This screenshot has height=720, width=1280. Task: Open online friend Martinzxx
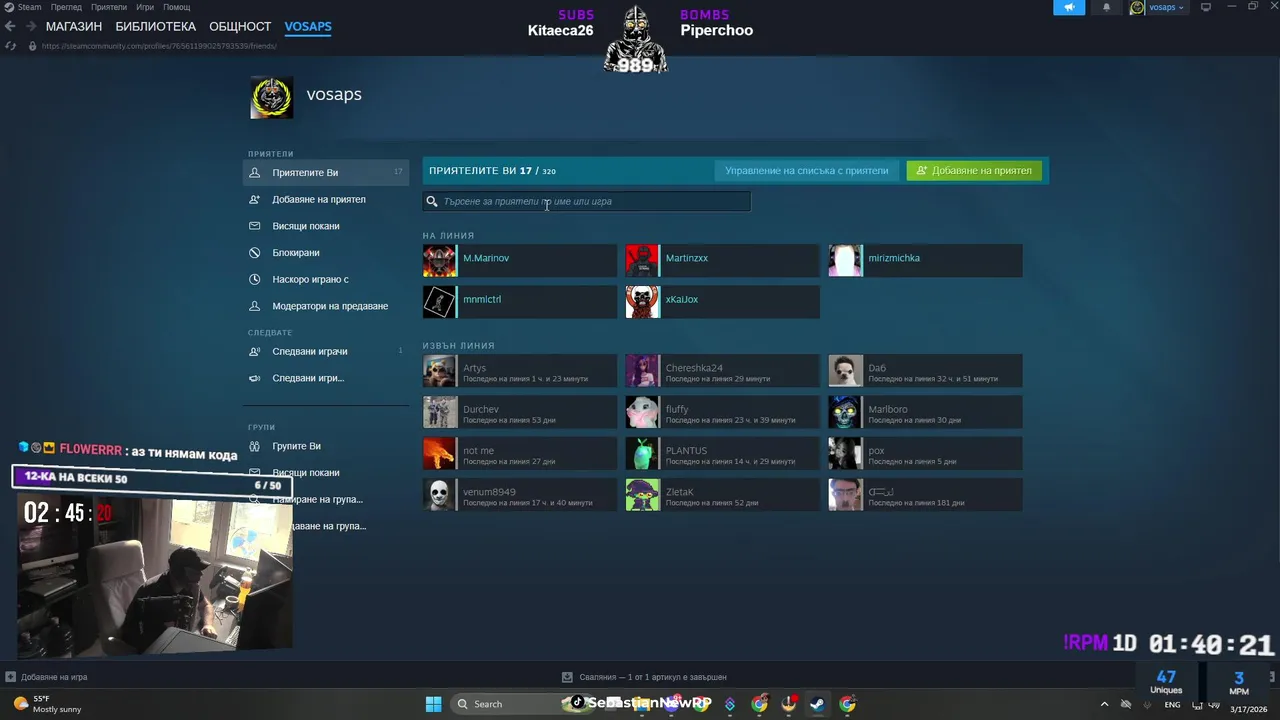[x=722, y=261]
